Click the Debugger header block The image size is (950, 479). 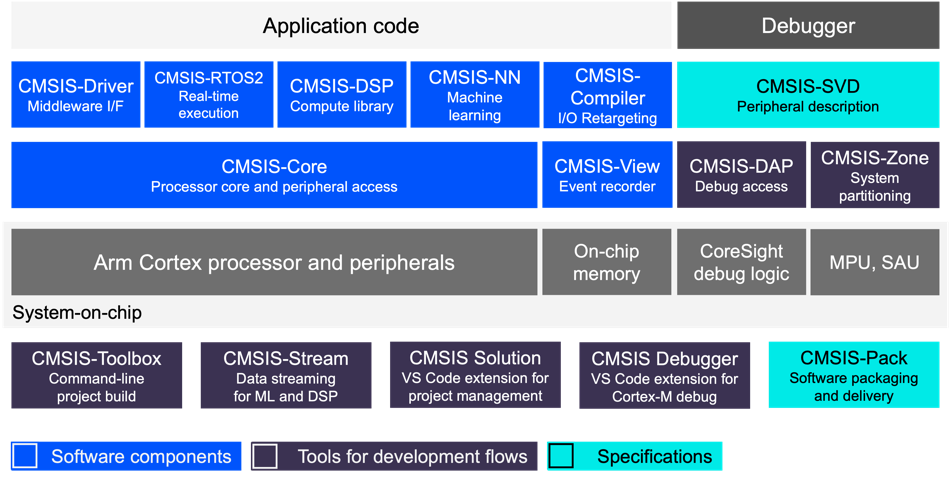[808, 26]
